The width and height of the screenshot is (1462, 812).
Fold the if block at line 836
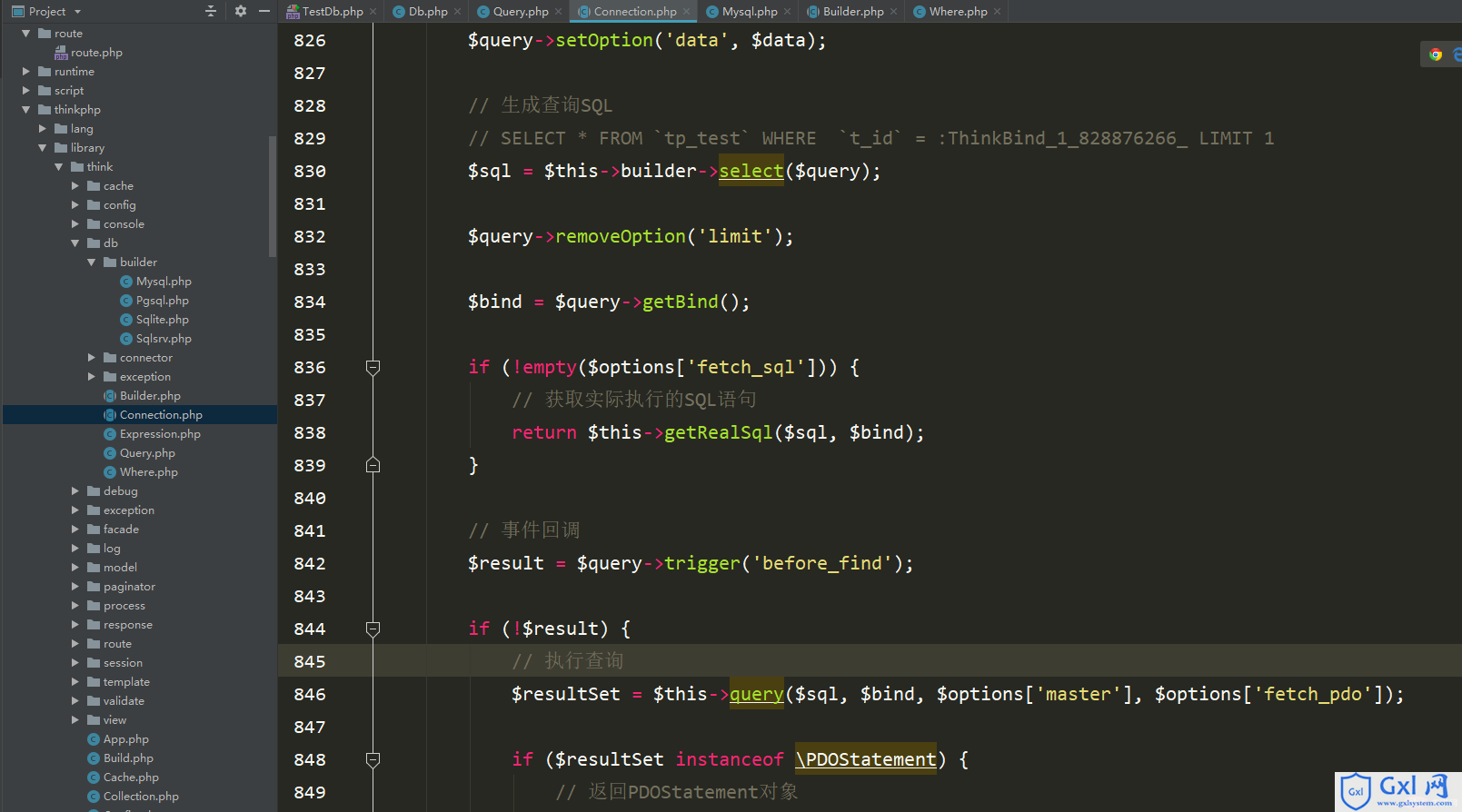tap(373, 367)
